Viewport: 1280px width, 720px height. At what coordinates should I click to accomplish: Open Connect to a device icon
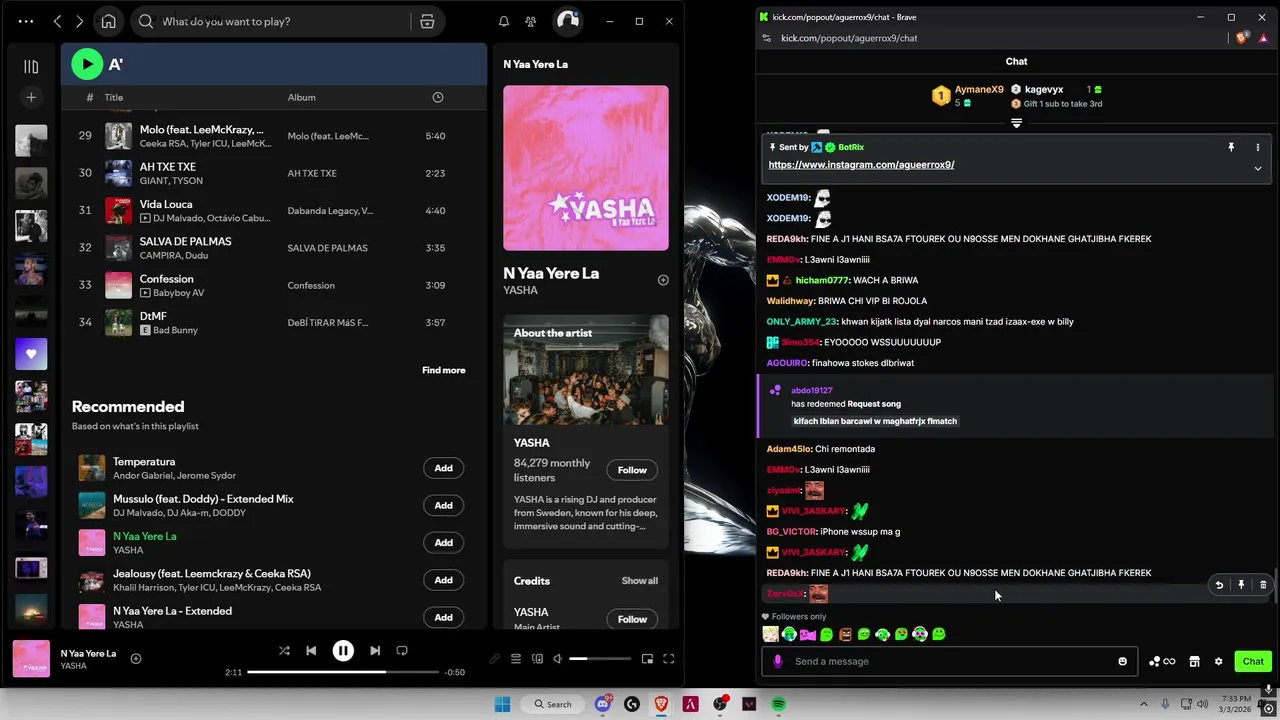pyautogui.click(x=537, y=659)
